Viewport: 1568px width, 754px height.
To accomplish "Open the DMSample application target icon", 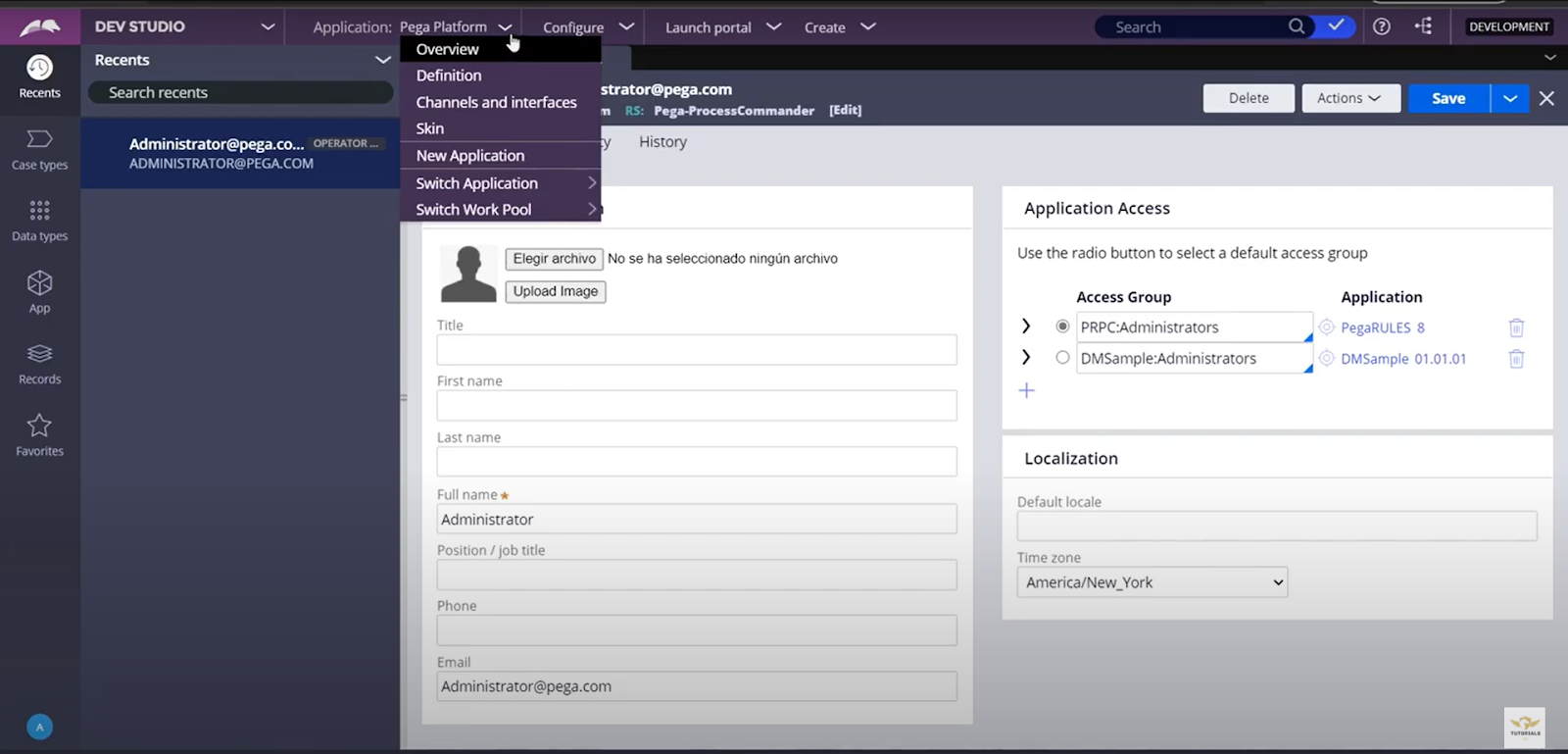I will [x=1327, y=359].
